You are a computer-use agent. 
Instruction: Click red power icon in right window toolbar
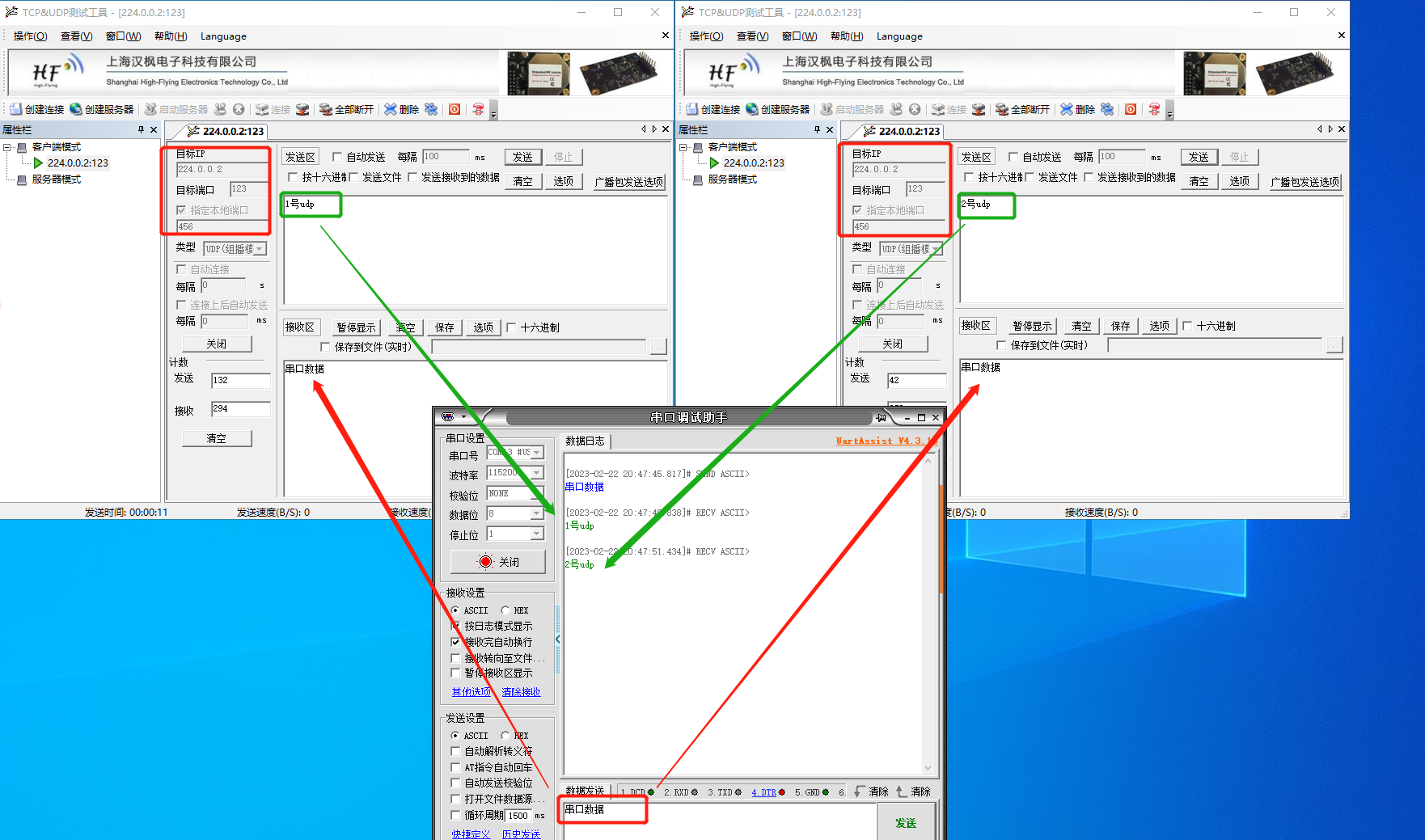pyautogui.click(x=1131, y=109)
